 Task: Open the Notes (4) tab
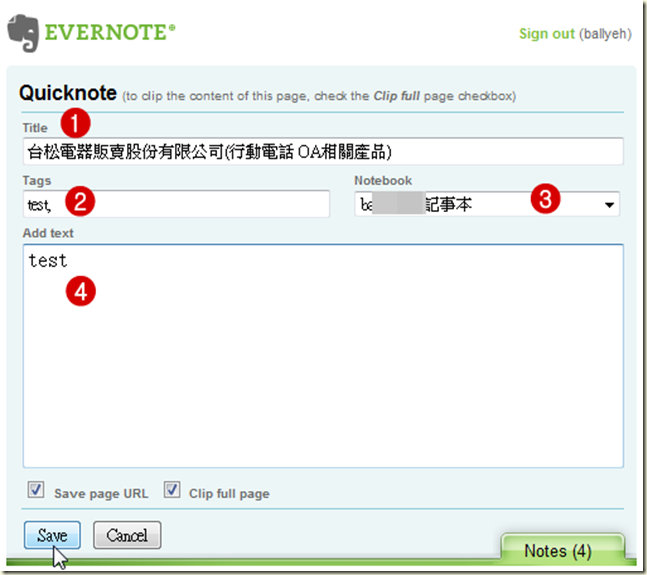point(562,549)
